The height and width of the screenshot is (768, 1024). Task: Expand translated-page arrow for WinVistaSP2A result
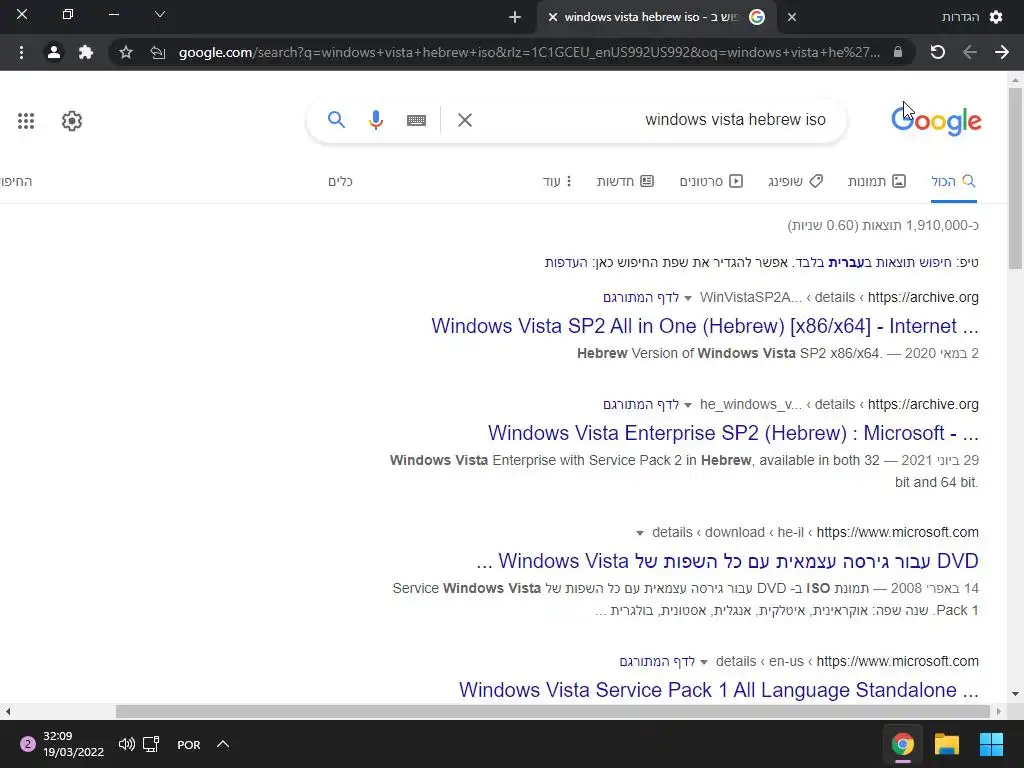688,298
